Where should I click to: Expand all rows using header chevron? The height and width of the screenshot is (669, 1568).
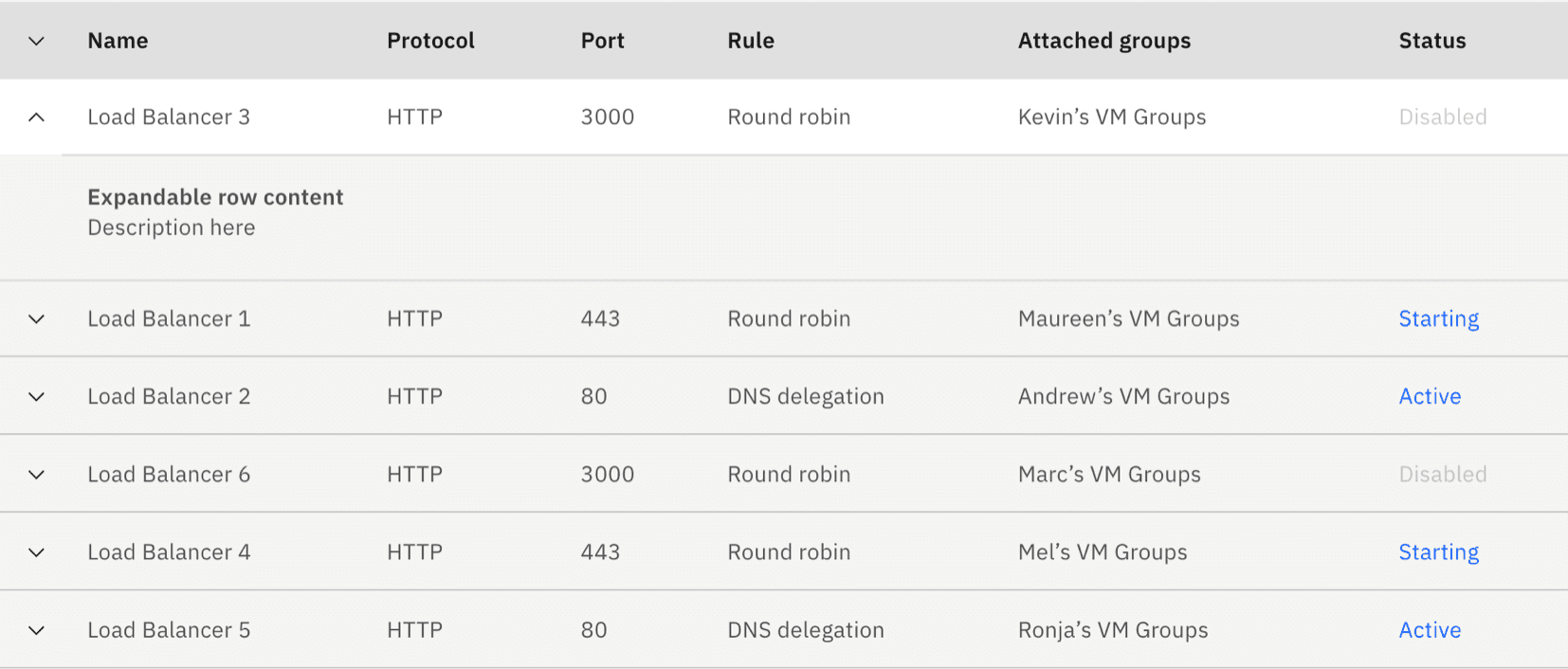pos(36,41)
